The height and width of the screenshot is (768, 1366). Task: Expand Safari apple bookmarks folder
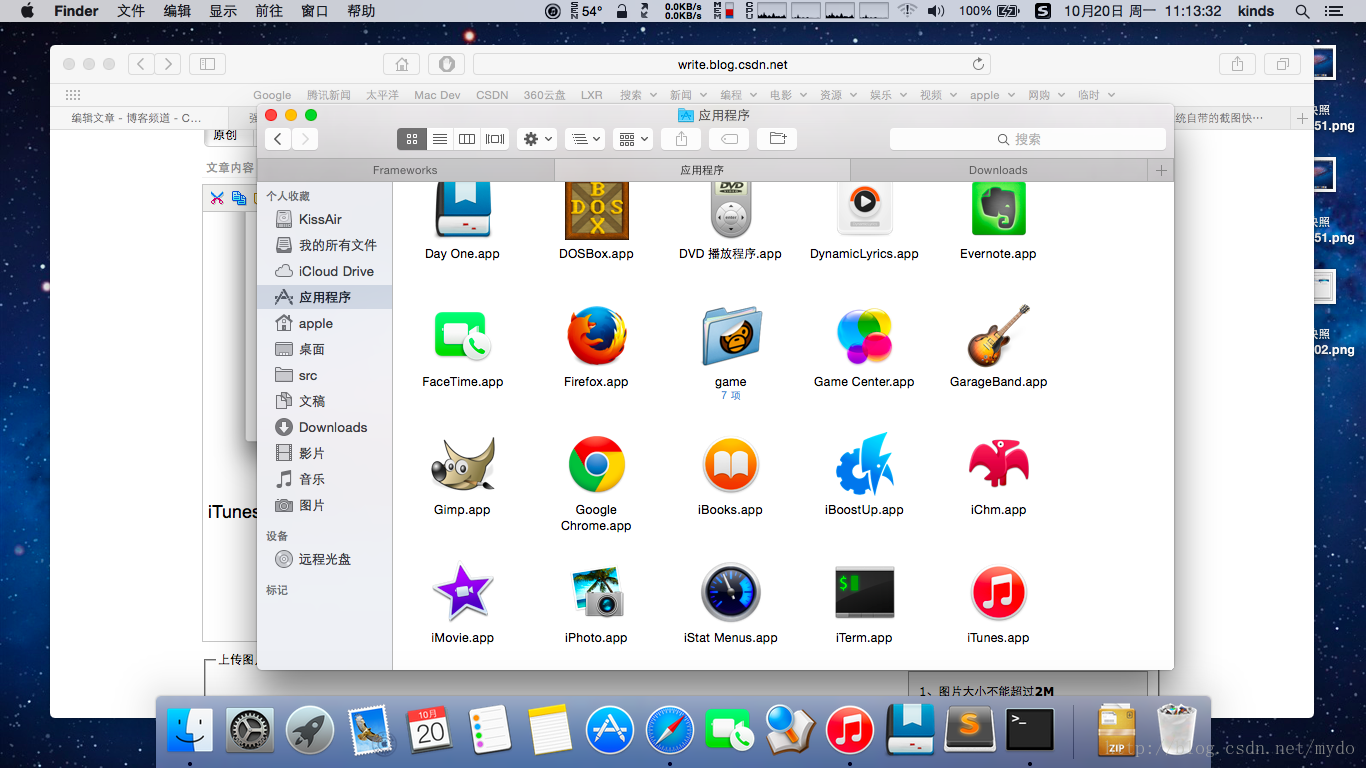pos(991,95)
